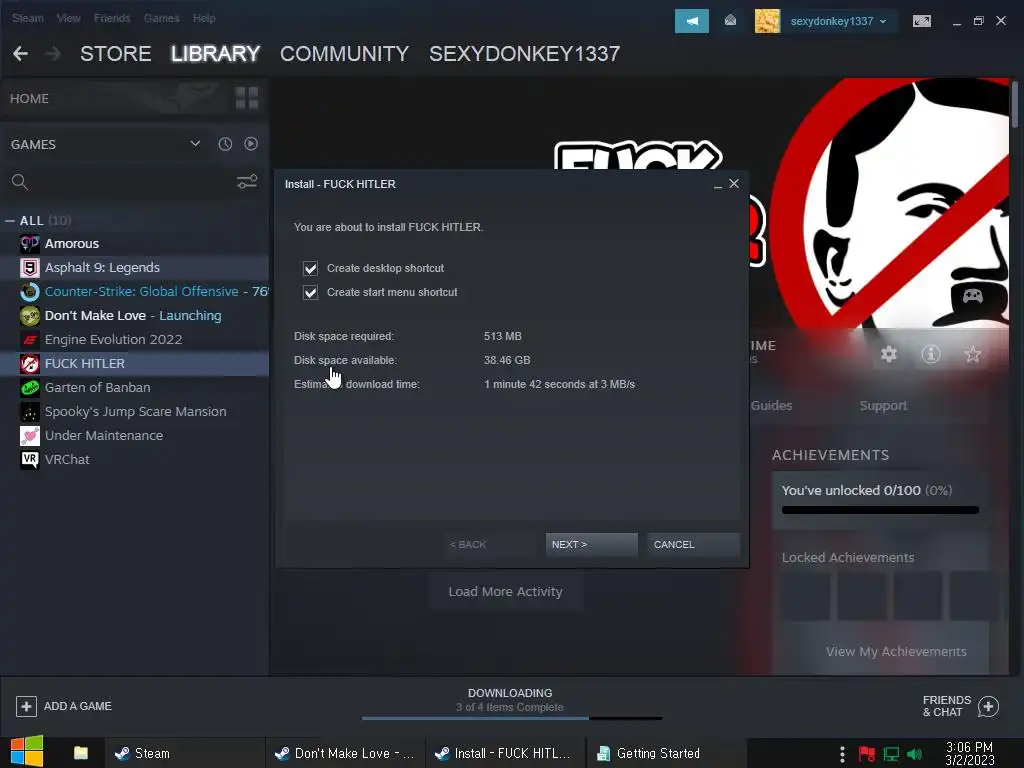Open the Friends menu
The height and width of the screenshot is (768, 1024).
[112, 18]
